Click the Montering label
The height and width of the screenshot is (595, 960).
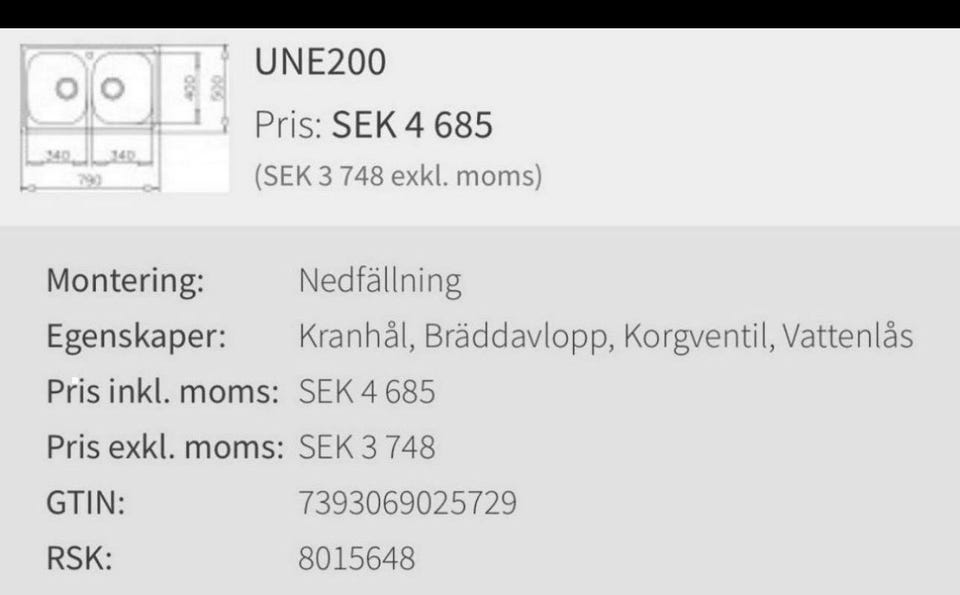tap(125, 282)
